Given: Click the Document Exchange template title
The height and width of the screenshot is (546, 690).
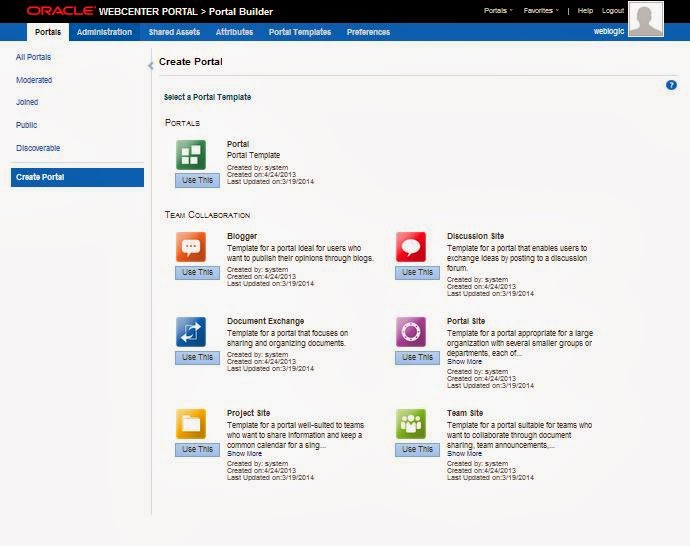Looking at the screenshot, I should point(265,321).
